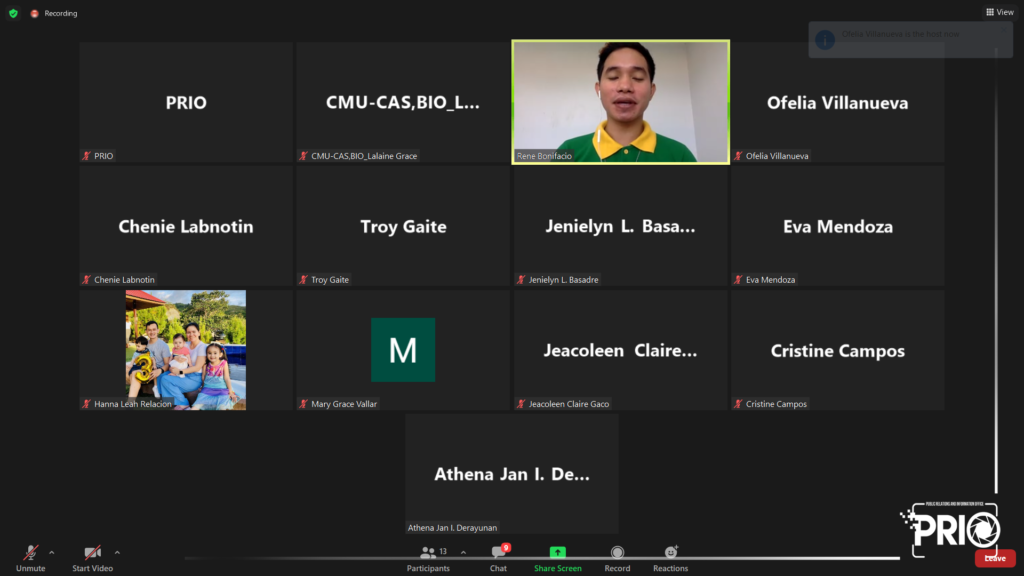The width and height of the screenshot is (1024, 576).
Task: Select Rene Bonifacio's video tile
Action: (x=620, y=101)
